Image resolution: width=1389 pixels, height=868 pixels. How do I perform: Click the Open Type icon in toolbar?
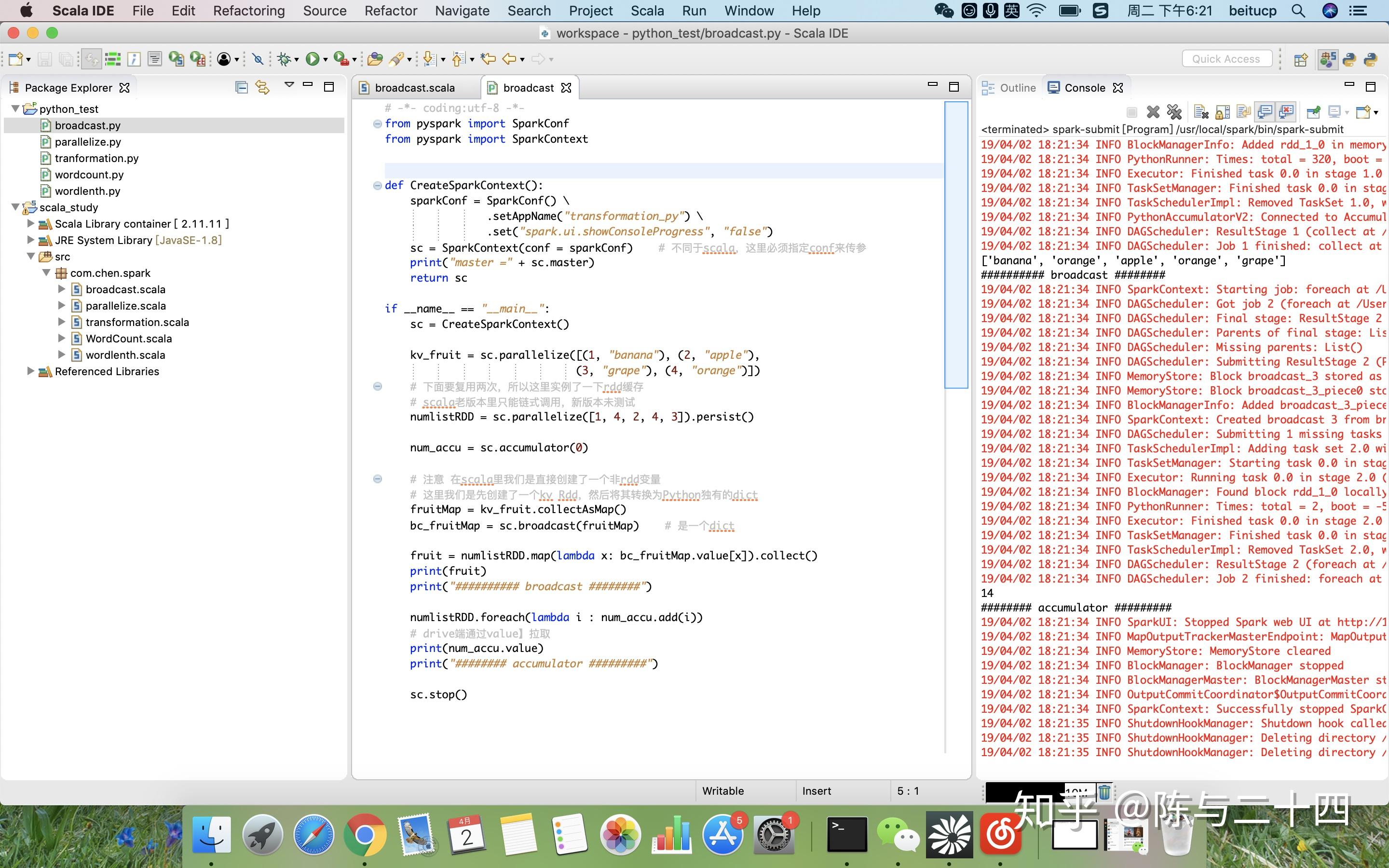point(375,58)
